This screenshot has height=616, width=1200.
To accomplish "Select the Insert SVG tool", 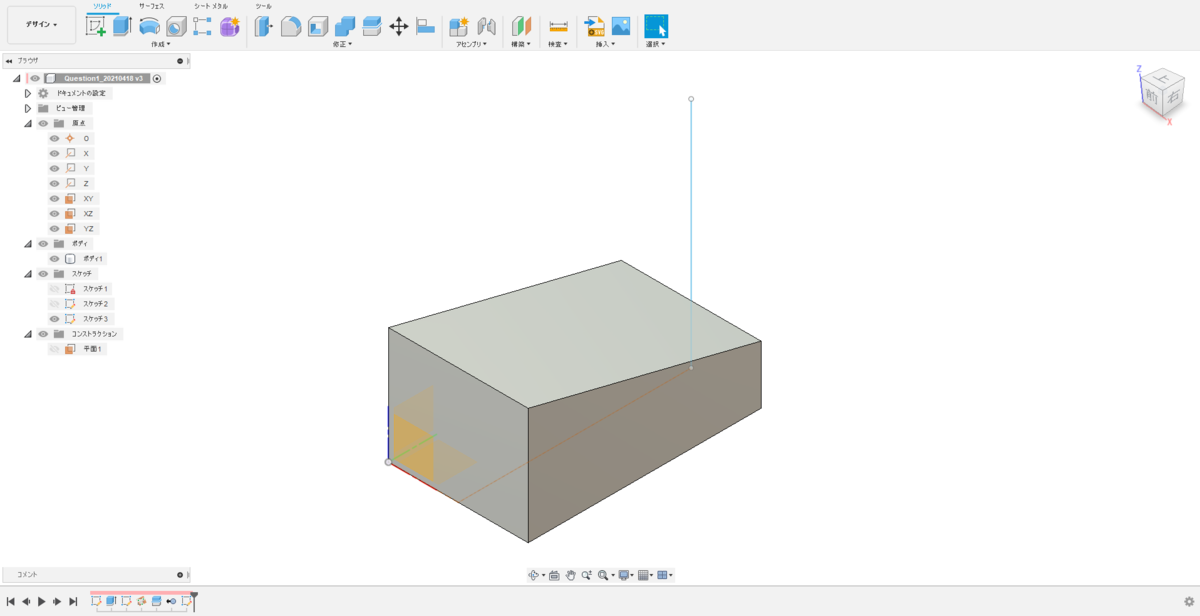I will tap(594, 27).
